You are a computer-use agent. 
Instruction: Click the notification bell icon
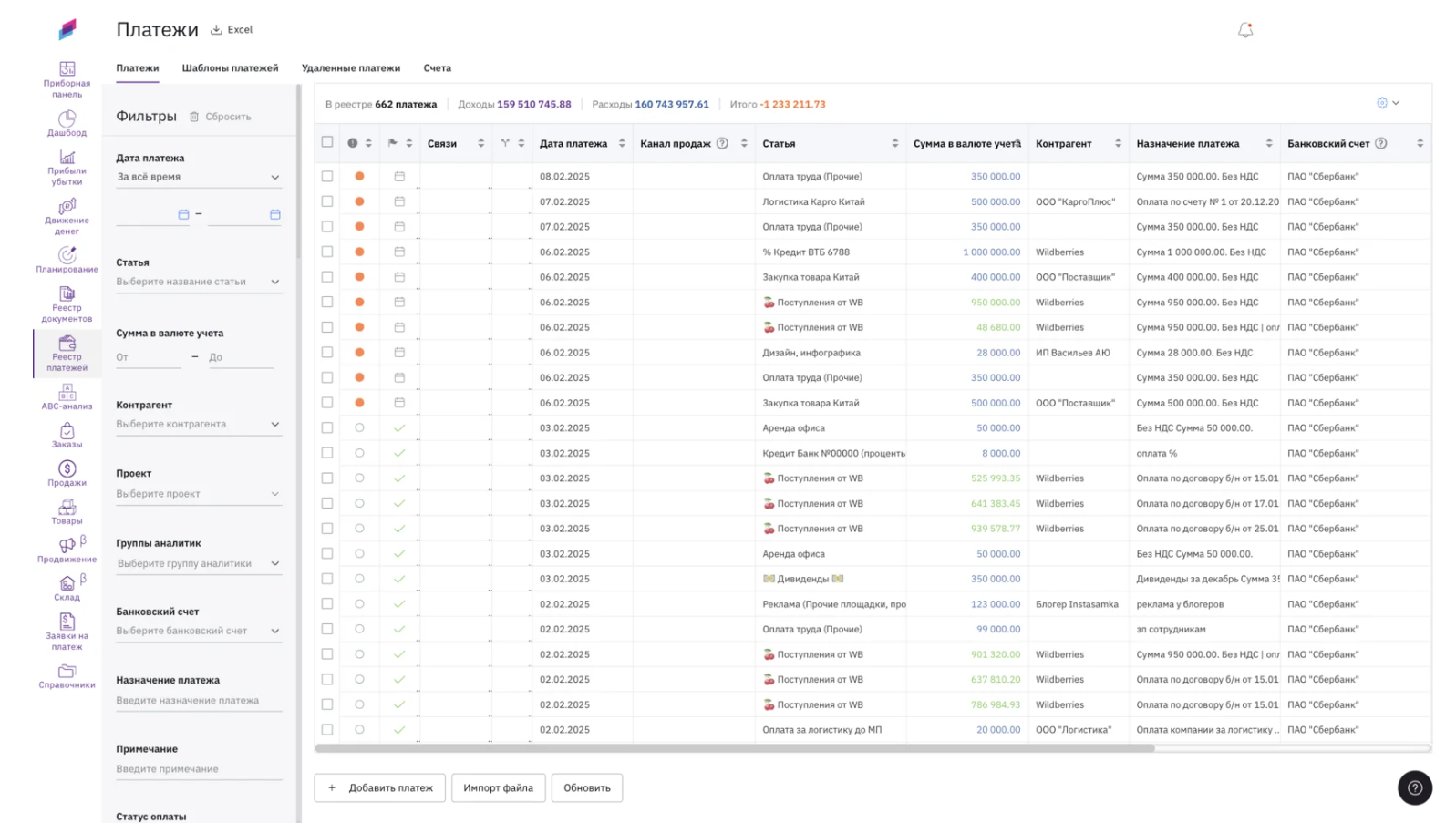point(1244,30)
